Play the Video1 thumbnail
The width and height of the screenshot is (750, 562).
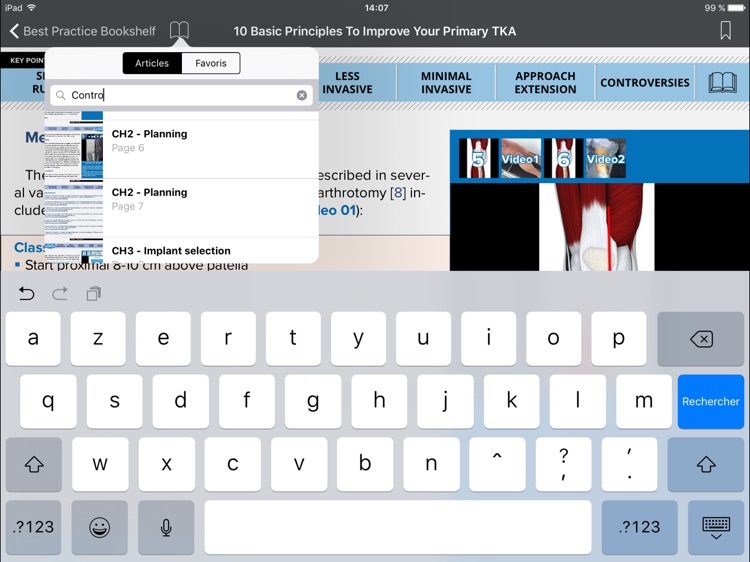coord(521,158)
